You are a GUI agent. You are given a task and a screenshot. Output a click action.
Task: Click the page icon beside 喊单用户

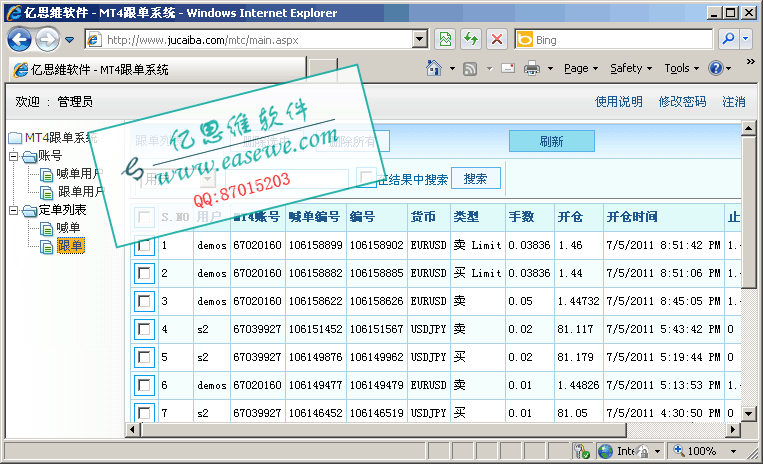(47, 175)
